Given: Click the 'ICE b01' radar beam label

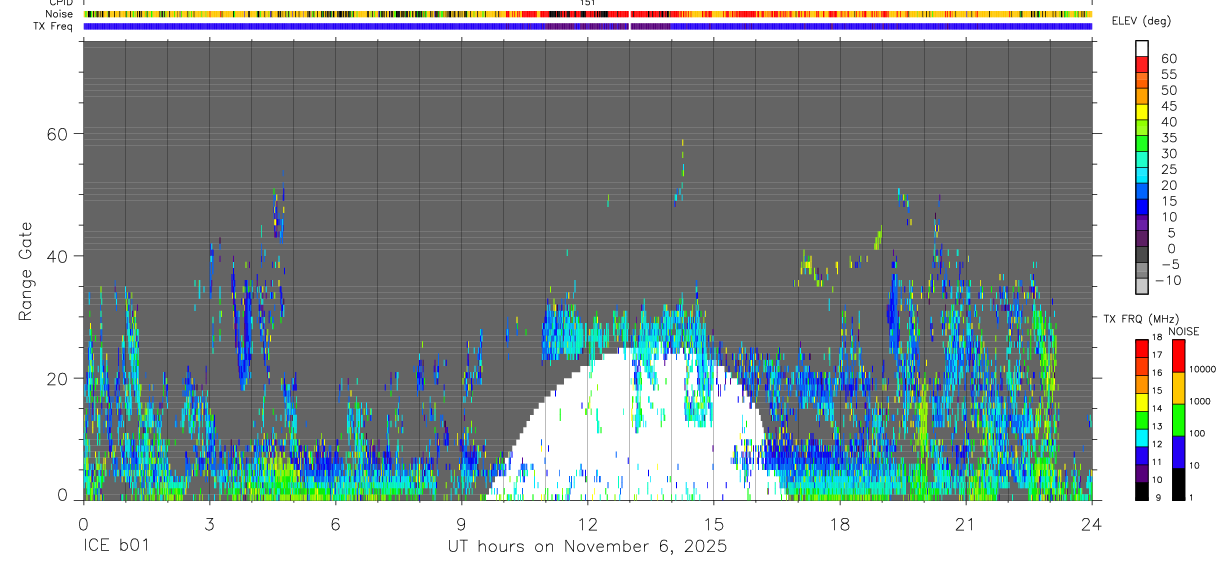Looking at the screenshot, I should 118,547.
